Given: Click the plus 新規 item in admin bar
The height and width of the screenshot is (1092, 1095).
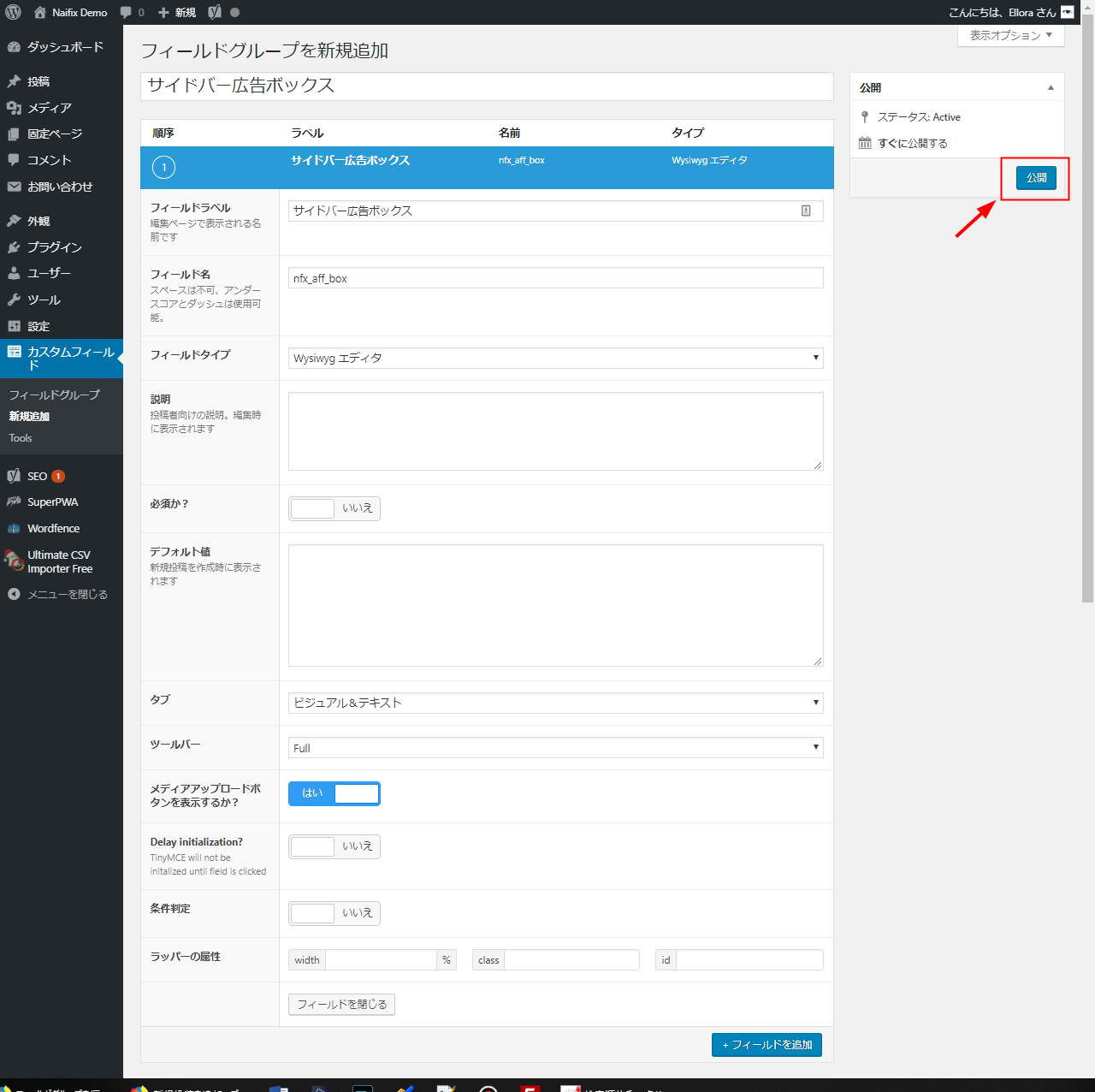Looking at the screenshot, I should tap(177, 12).
